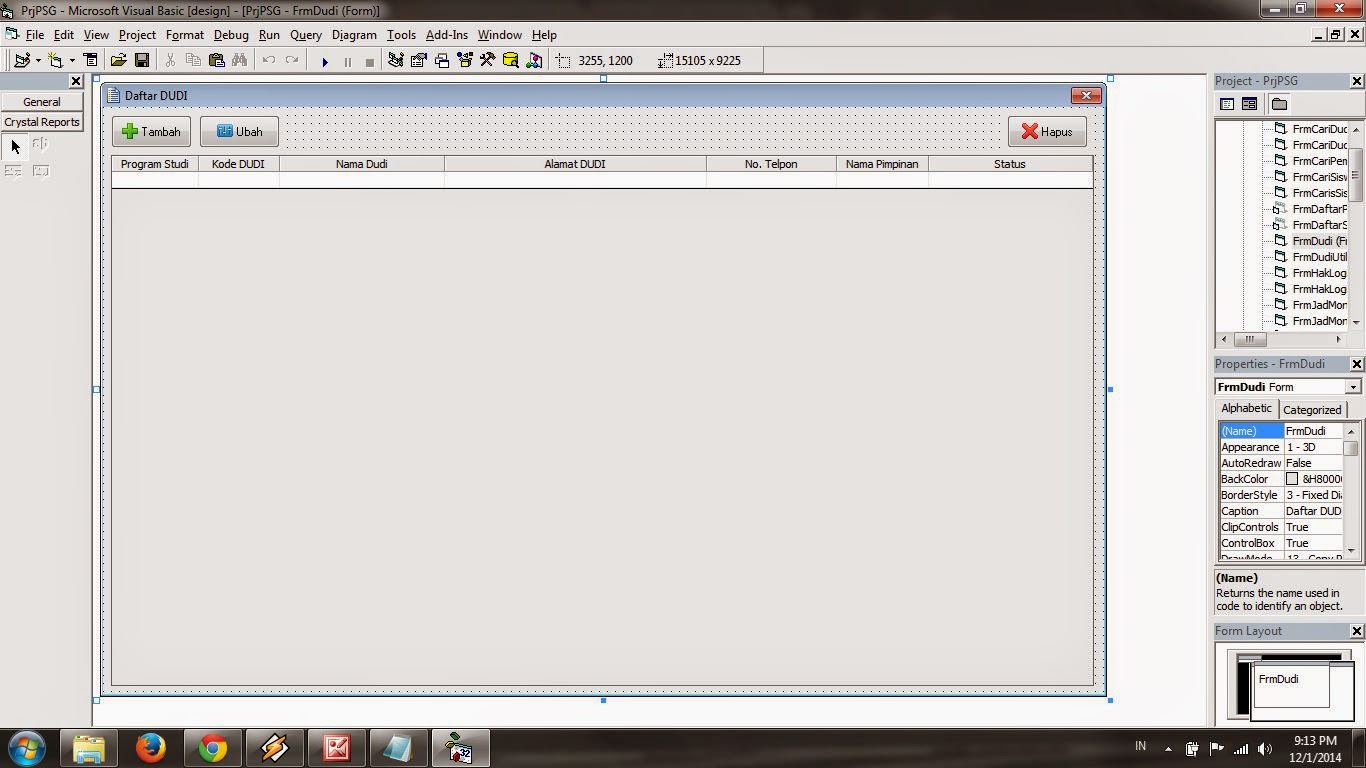
Task: Switch to the Categorized properties tab
Action: 1312,410
